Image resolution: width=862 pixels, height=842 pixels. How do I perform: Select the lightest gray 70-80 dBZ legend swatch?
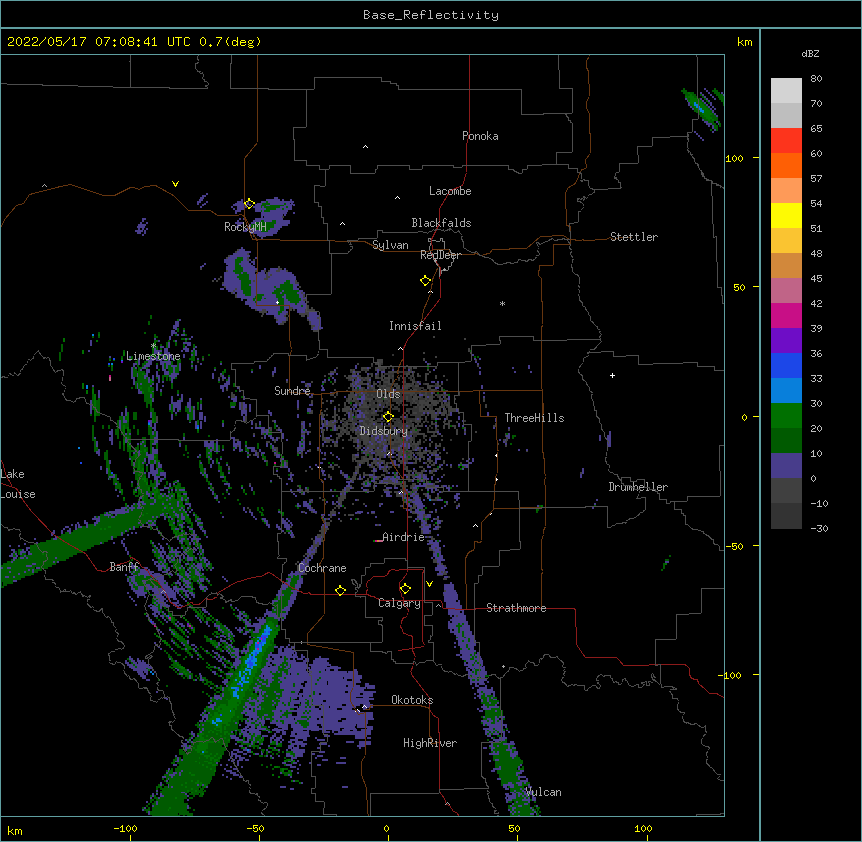[x=786, y=91]
